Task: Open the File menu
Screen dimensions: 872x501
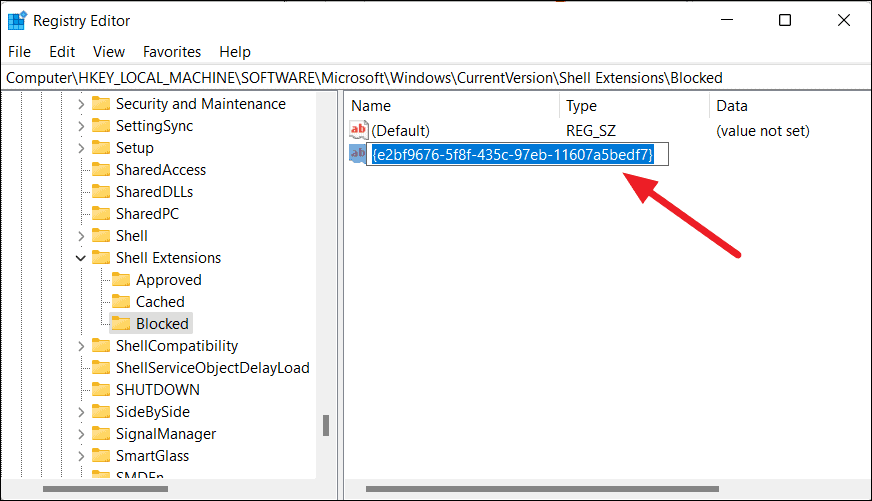Action: 19,52
